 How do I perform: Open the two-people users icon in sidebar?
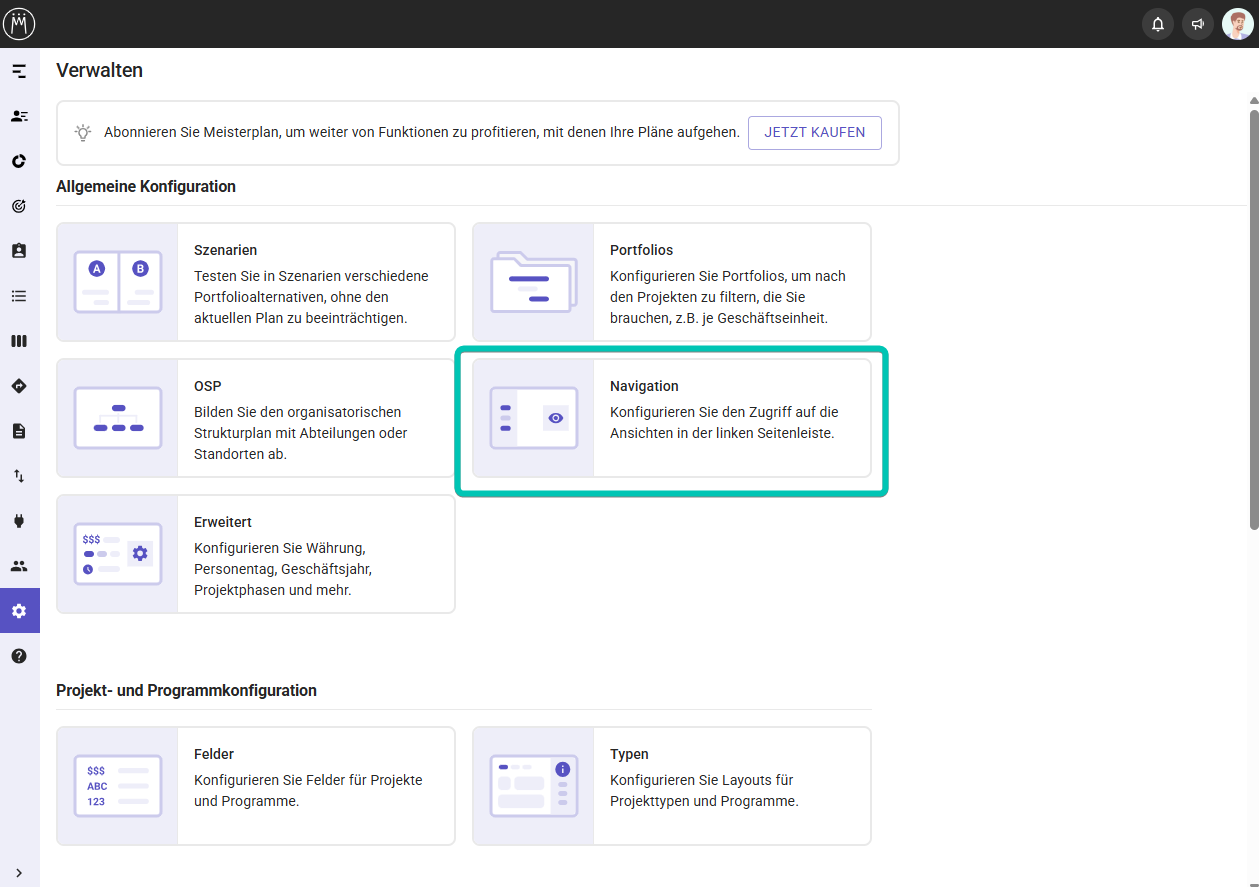click(19, 566)
